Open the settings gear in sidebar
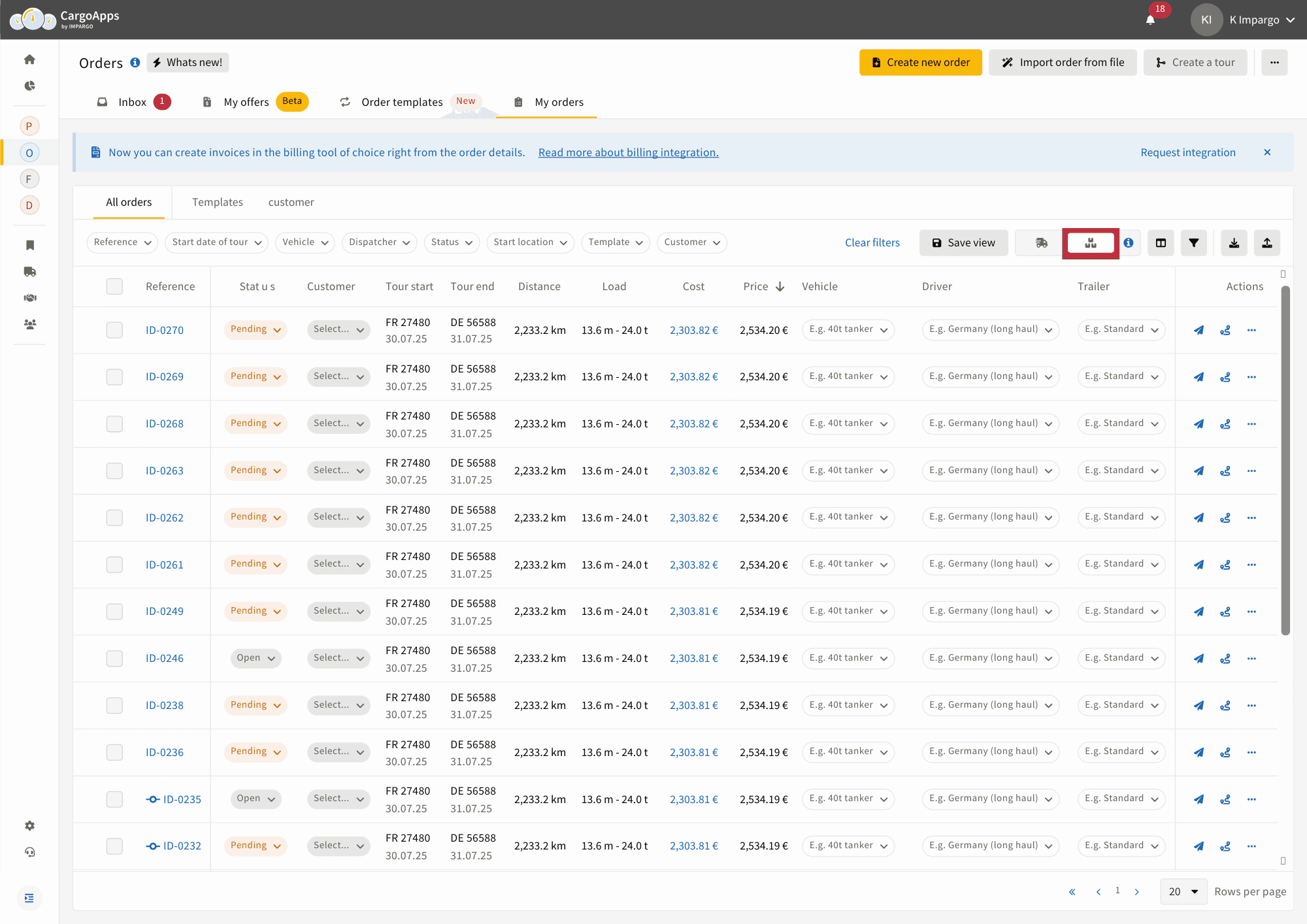Viewport: 1307px width, 924px height. 29,826
